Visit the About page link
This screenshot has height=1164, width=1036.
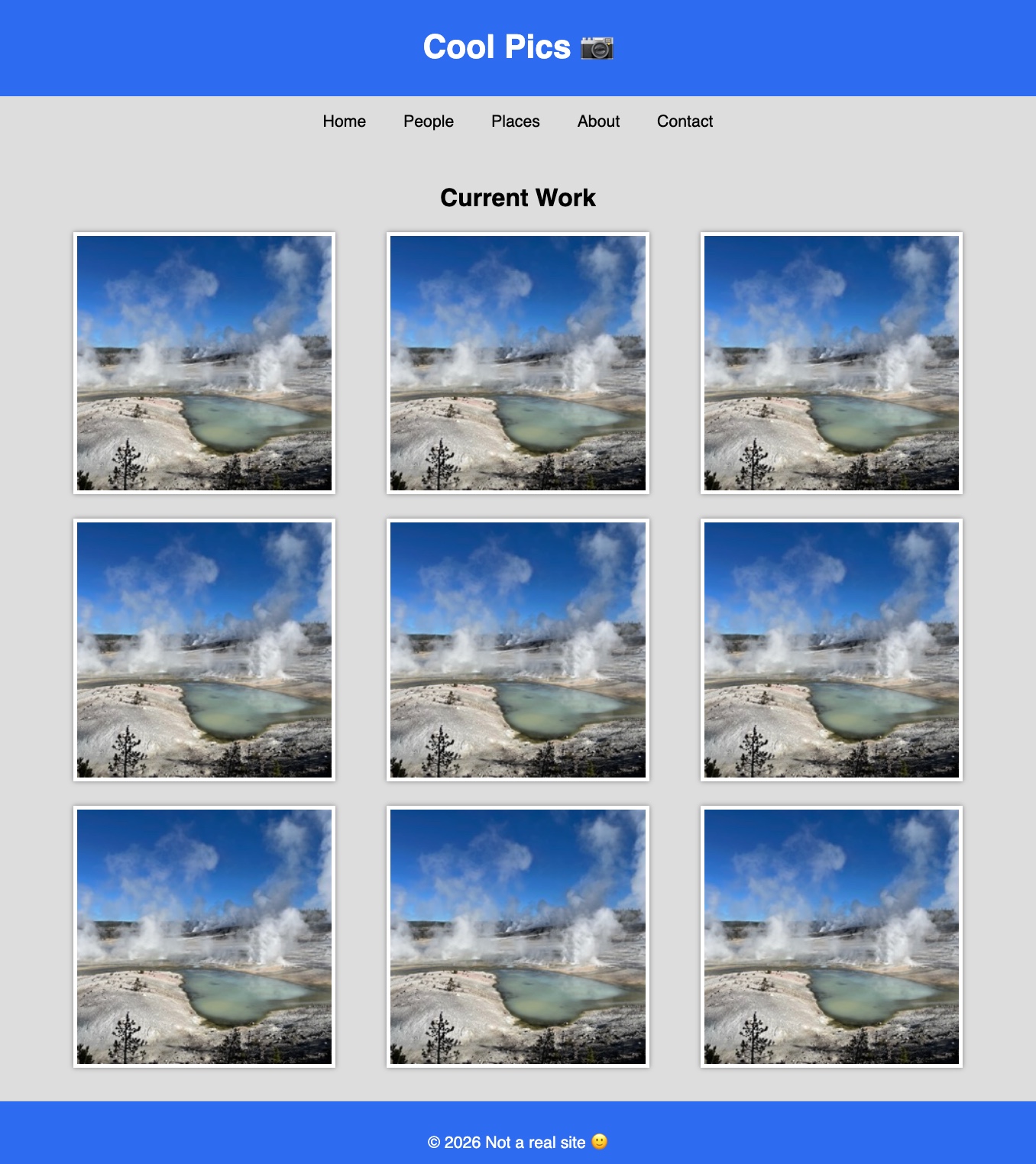point(598,121)
